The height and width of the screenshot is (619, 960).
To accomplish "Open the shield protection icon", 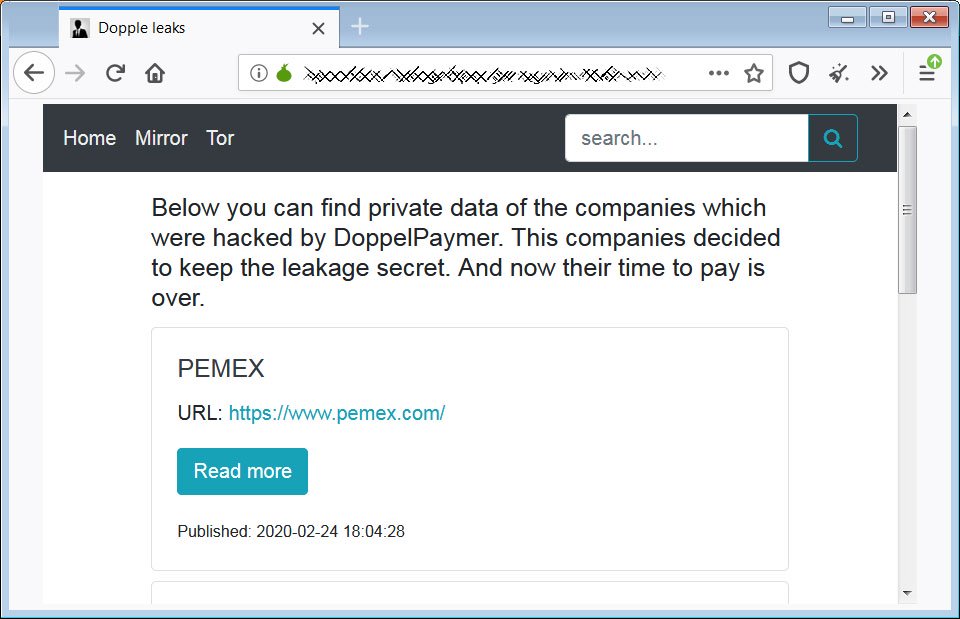I will [799, 73].
